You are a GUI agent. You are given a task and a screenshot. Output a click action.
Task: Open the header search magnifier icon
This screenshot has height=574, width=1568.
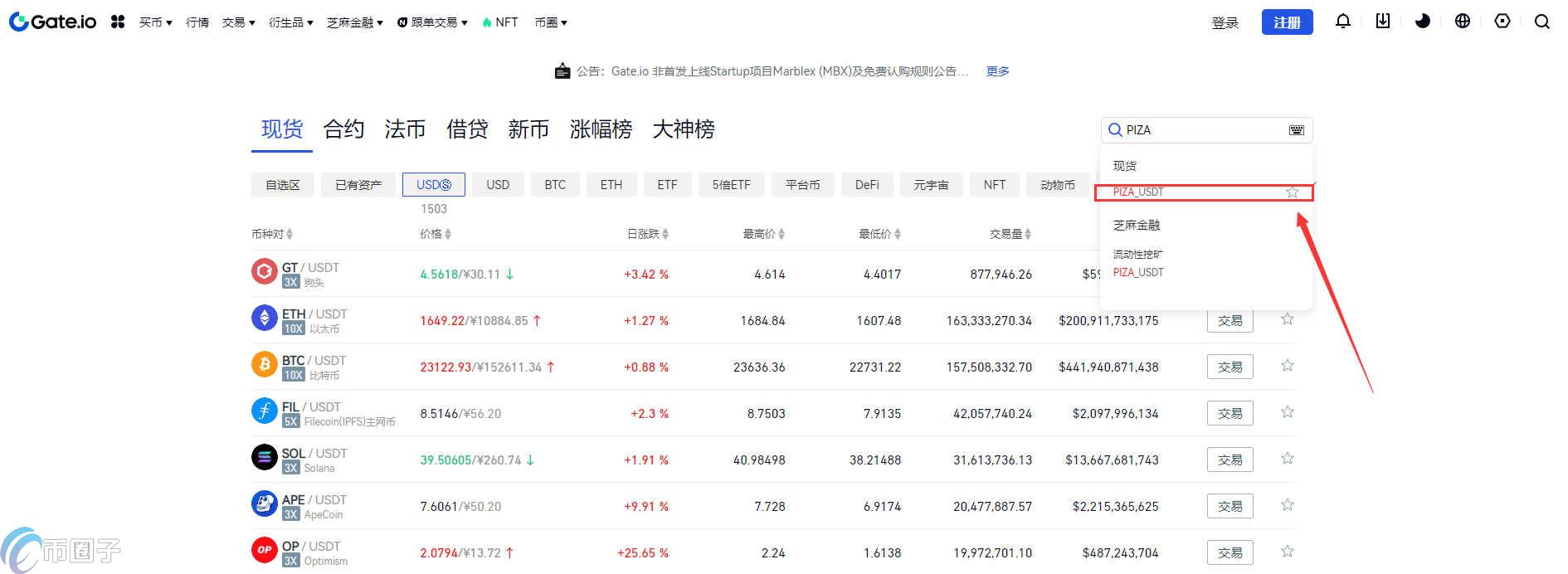tap(1542, 22)
